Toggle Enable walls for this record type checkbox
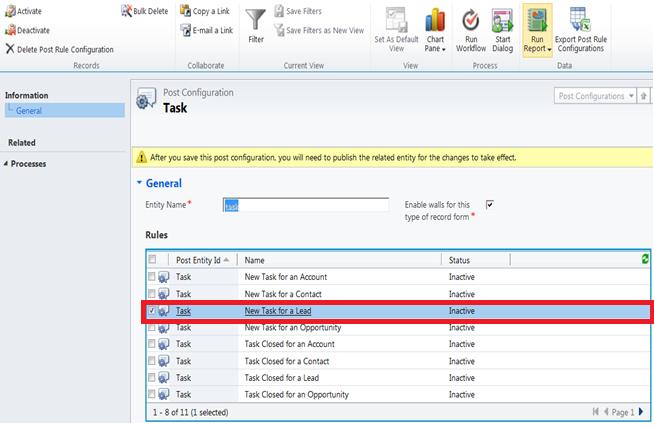 489,204
